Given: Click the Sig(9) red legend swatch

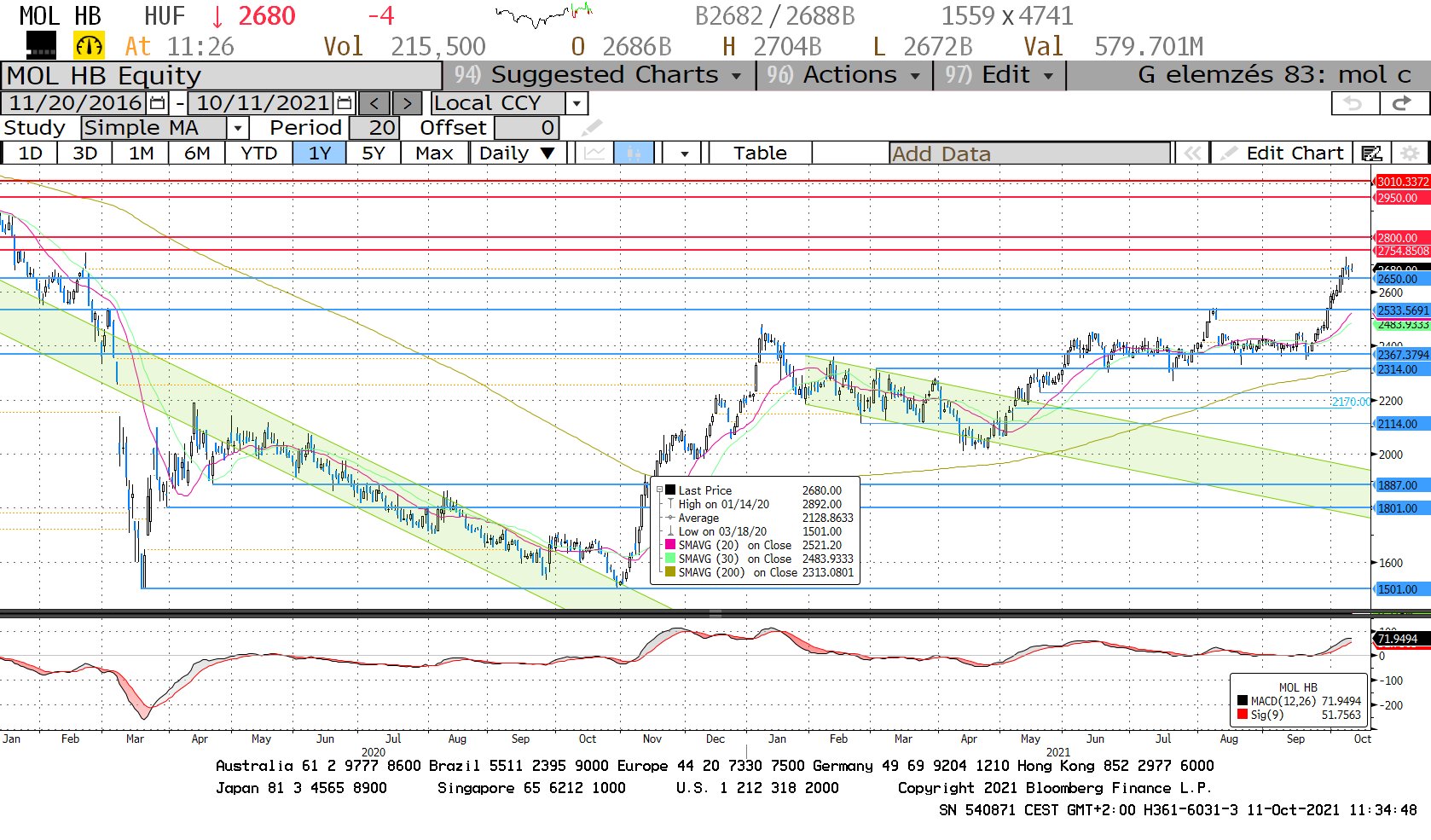Looking at the screenshot, I should click(1243, 714).
